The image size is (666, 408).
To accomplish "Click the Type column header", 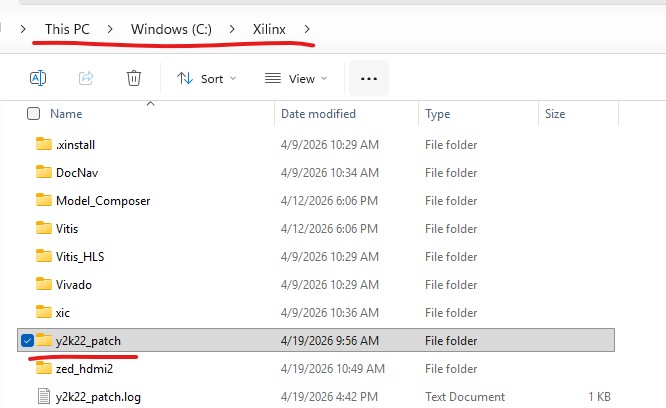I will click(x=438, y=114).
